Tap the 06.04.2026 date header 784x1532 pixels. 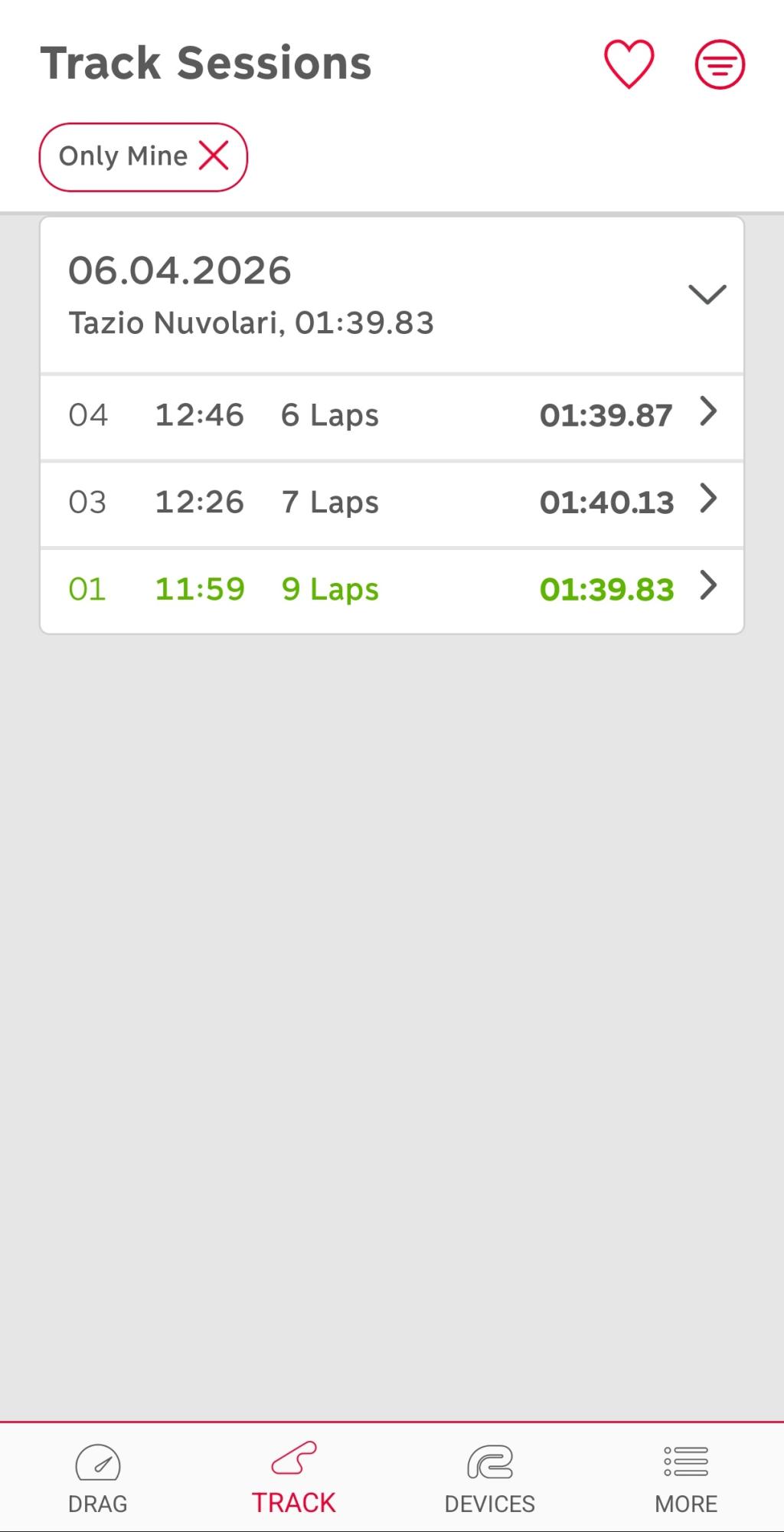180,270
